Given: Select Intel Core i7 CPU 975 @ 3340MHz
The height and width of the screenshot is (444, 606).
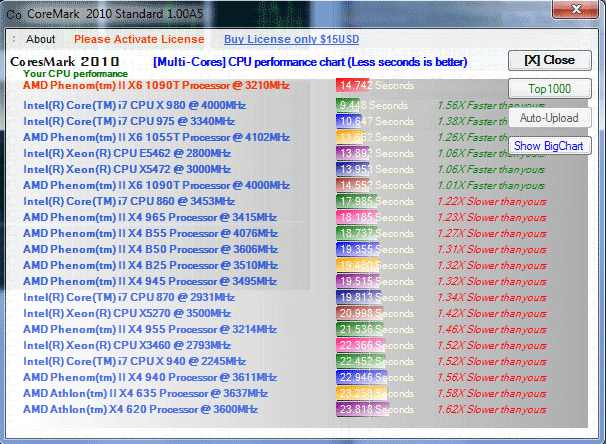Looking at the screenshot, I should [129, 121].
